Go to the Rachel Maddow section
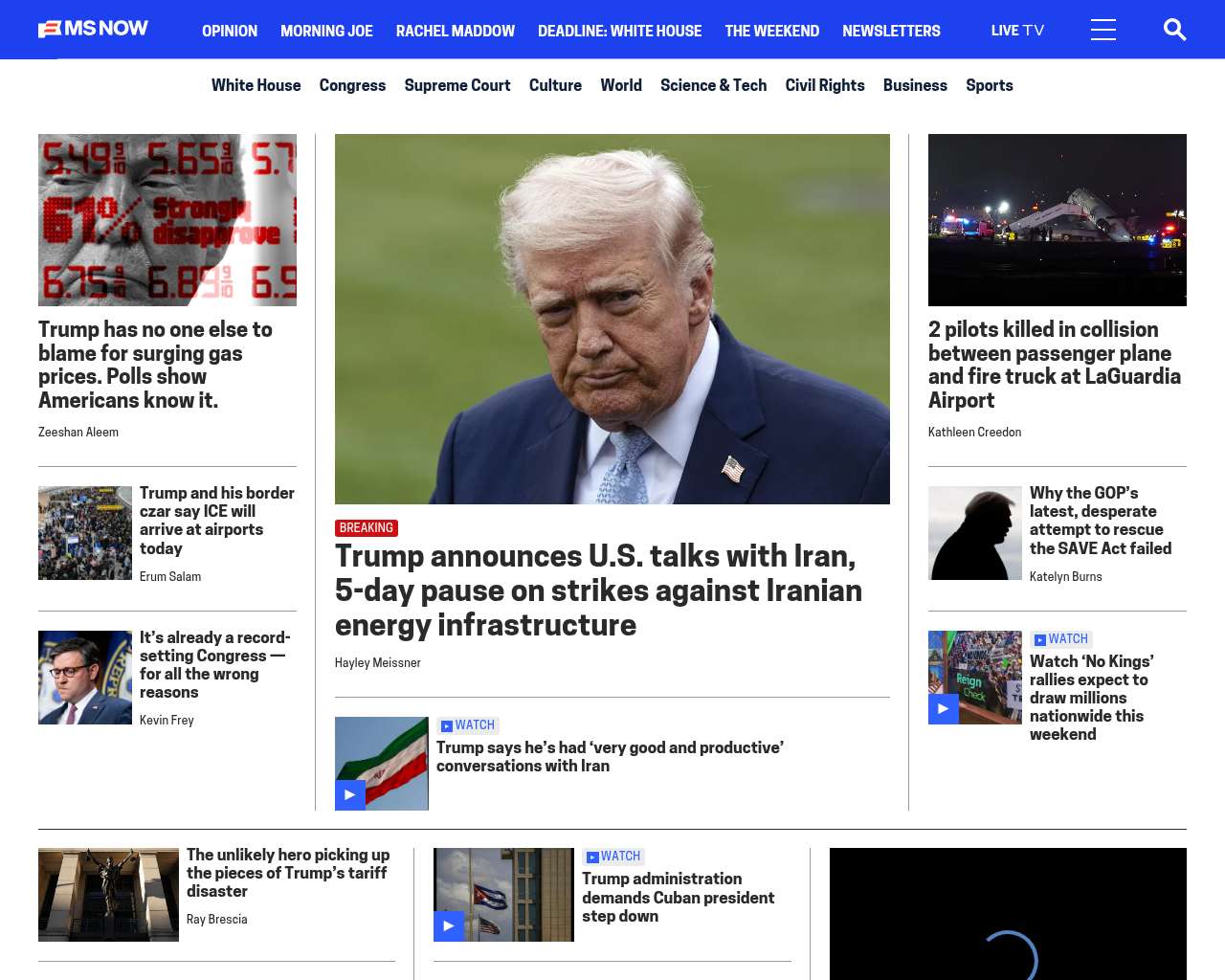 [x=455, y=31]
